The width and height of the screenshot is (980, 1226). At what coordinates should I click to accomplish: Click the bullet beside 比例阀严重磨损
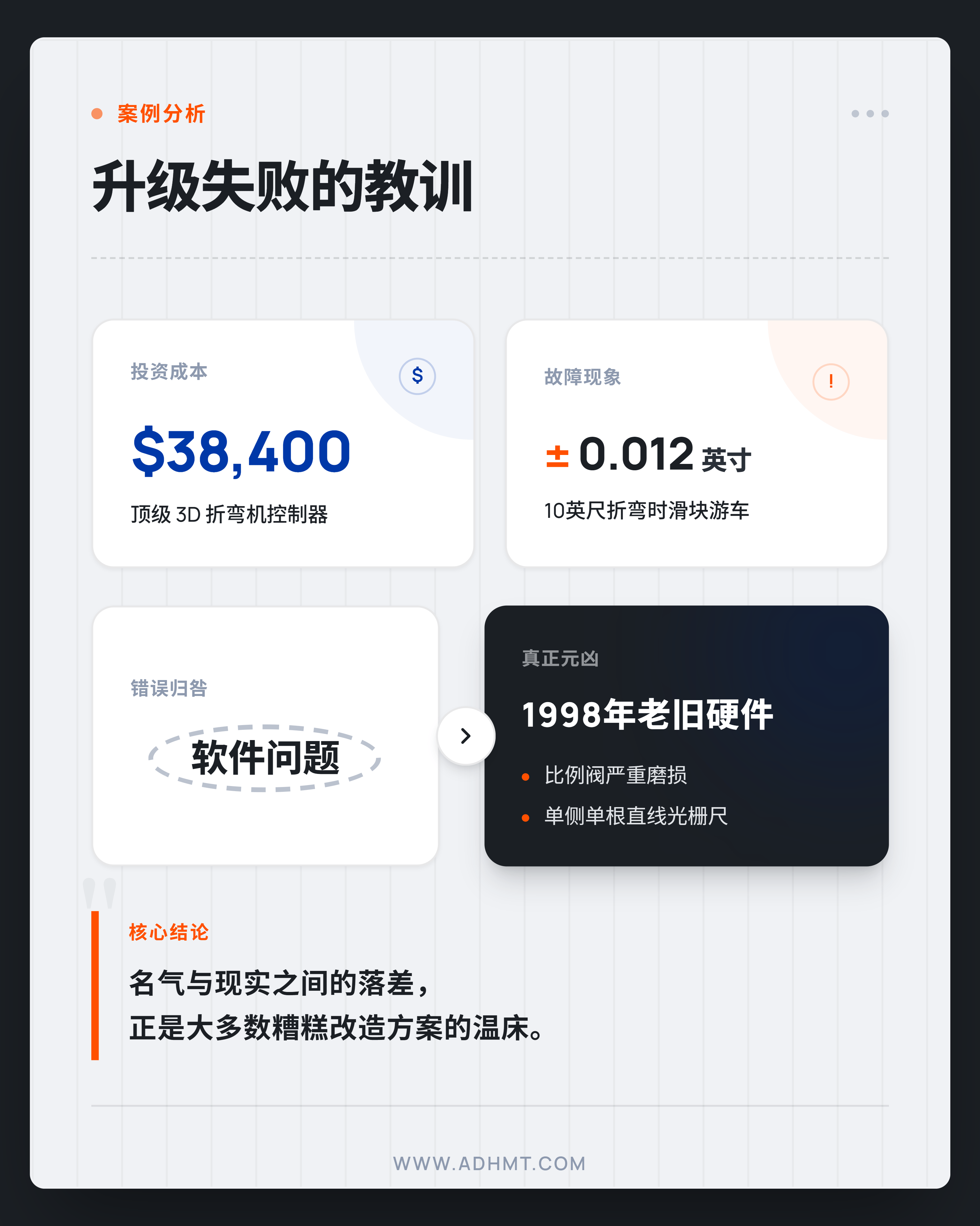(526, 777)
